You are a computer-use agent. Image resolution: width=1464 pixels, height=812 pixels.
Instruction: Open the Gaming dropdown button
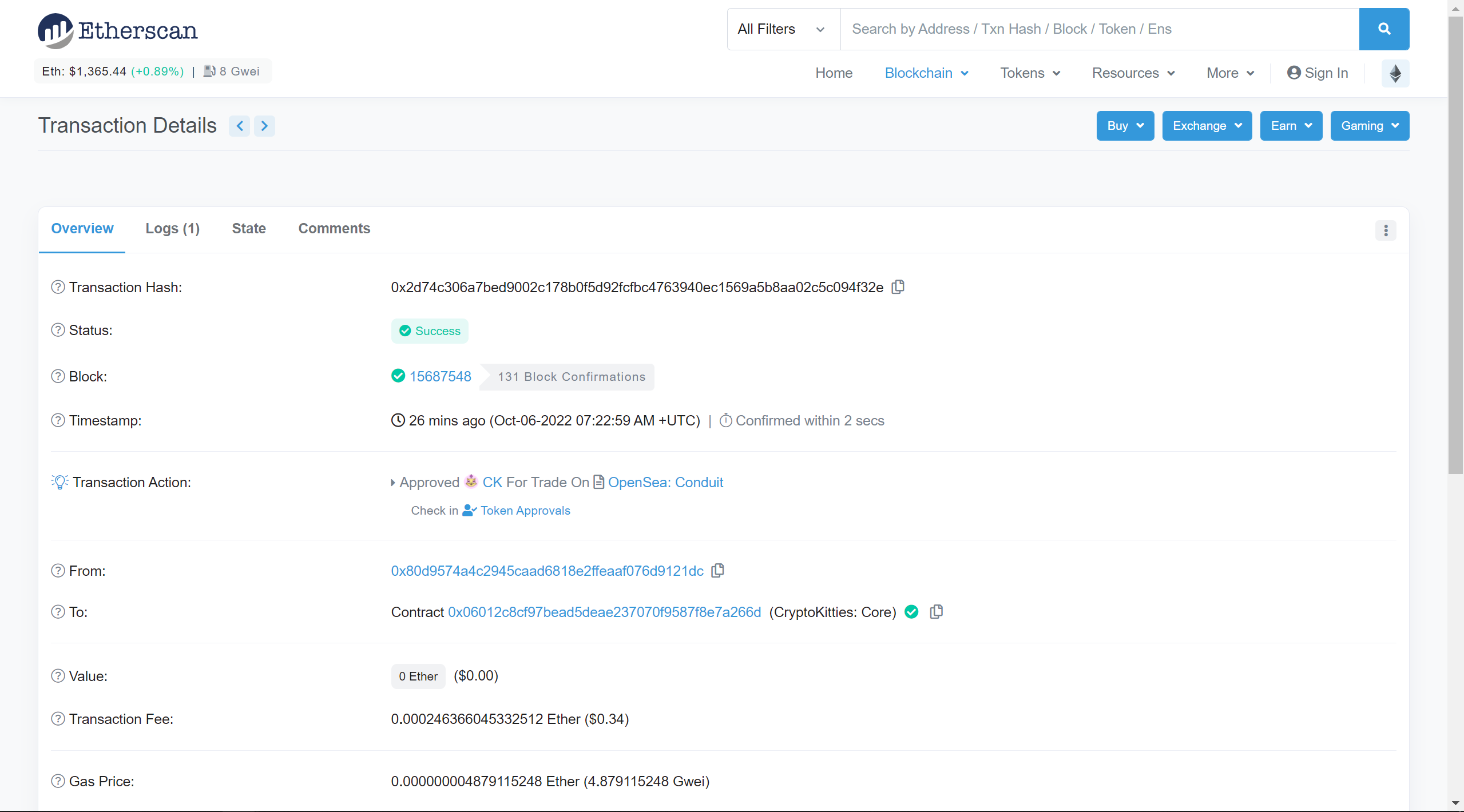(x=1369, y=126)
